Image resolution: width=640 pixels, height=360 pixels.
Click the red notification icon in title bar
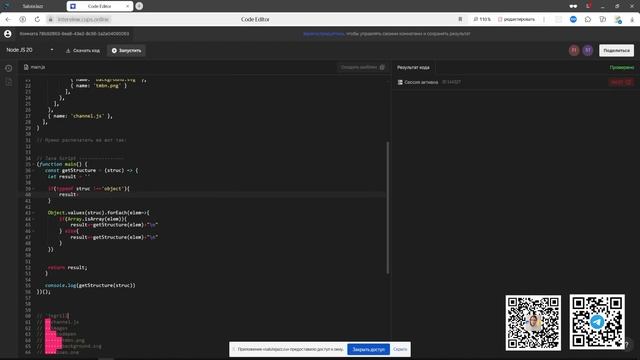[x=588, y=6]
